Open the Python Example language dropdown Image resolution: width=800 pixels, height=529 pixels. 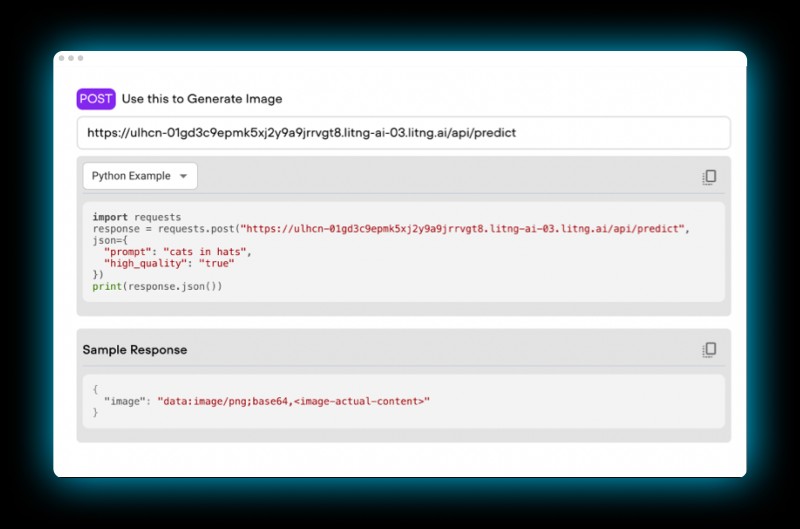(x=139, y=176)
